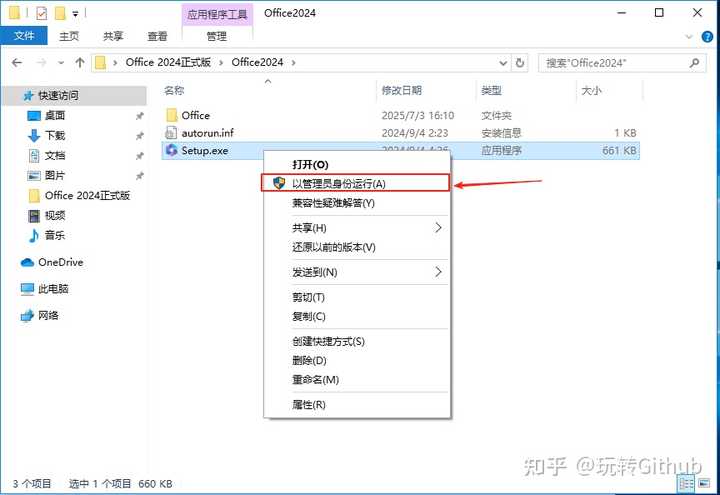Click the Back navigation arrow

pos(17,62)
